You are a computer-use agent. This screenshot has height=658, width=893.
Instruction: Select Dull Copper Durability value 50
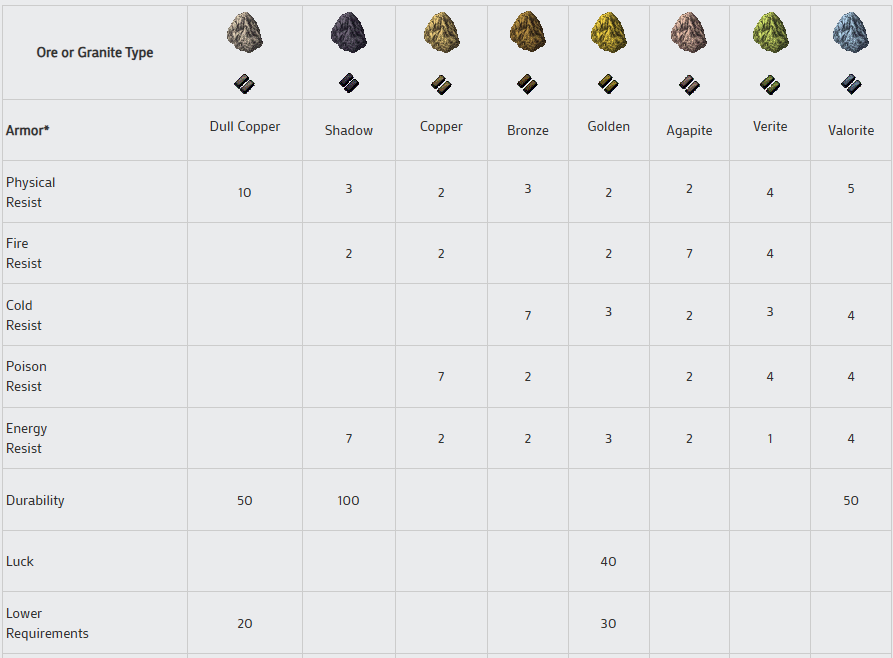click(x=245, y=501)
